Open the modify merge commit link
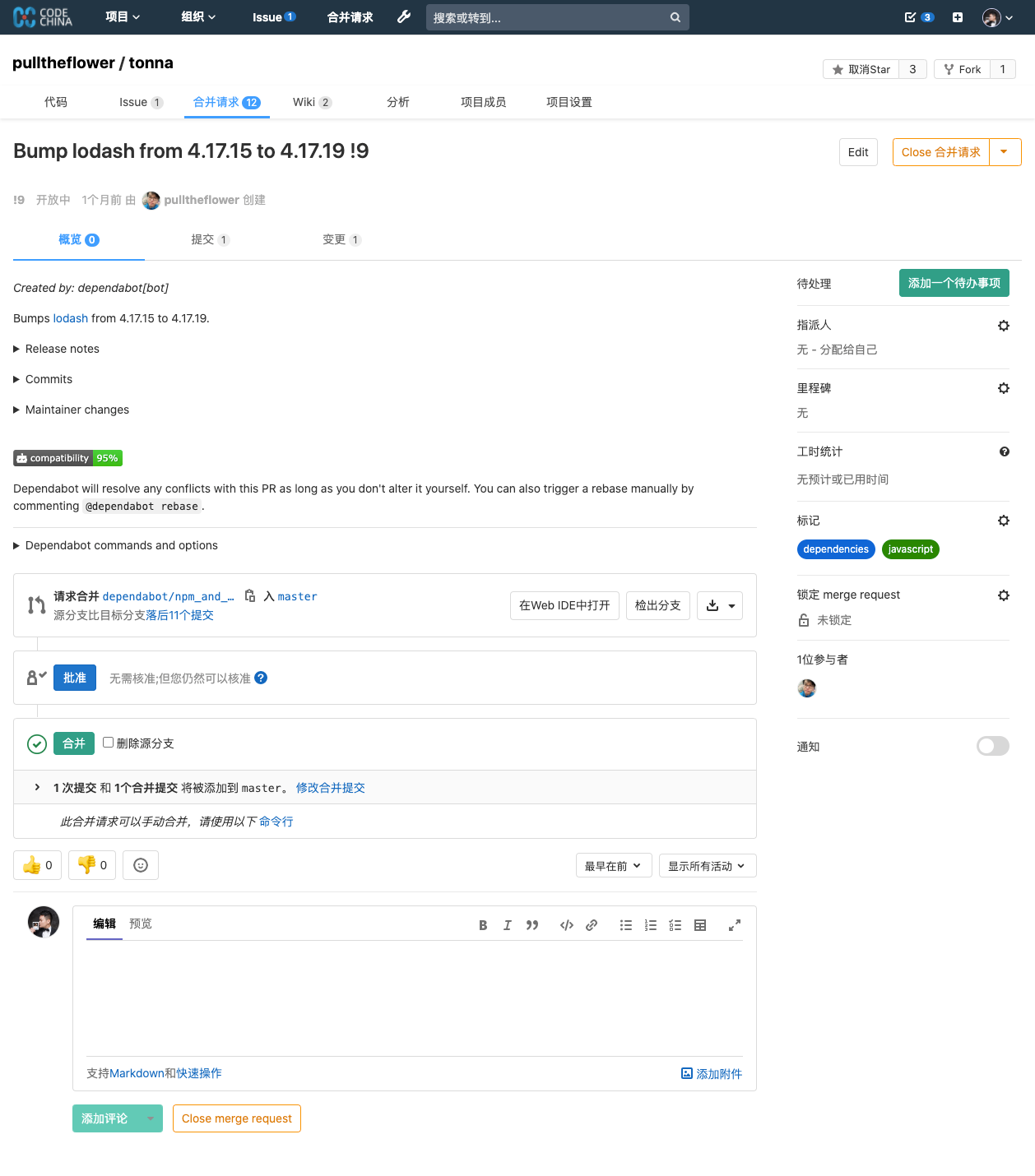This screenshot has height=1176, width=1035. point(330,788)
